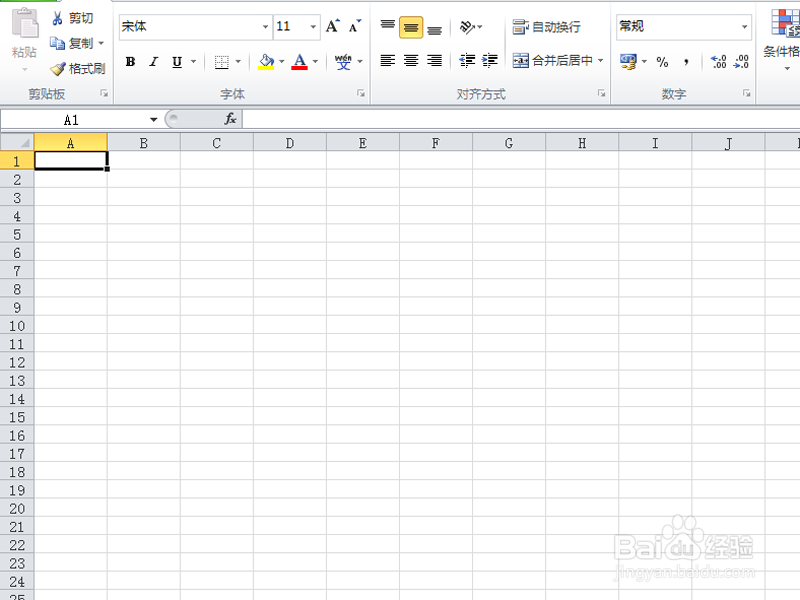Click the phonetic guide (wén) icon
Image resolution: width=800 pixels, height=600 pixels.
click(x=343, y=62)
